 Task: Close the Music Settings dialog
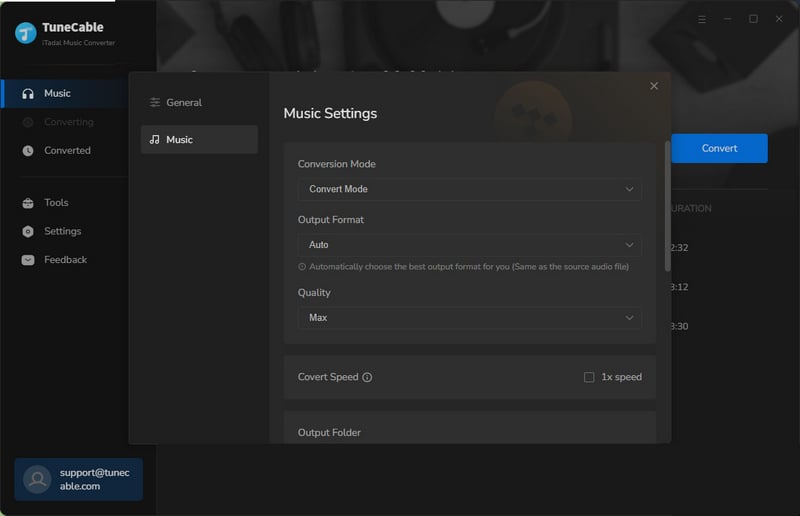[x=654, y=86]
